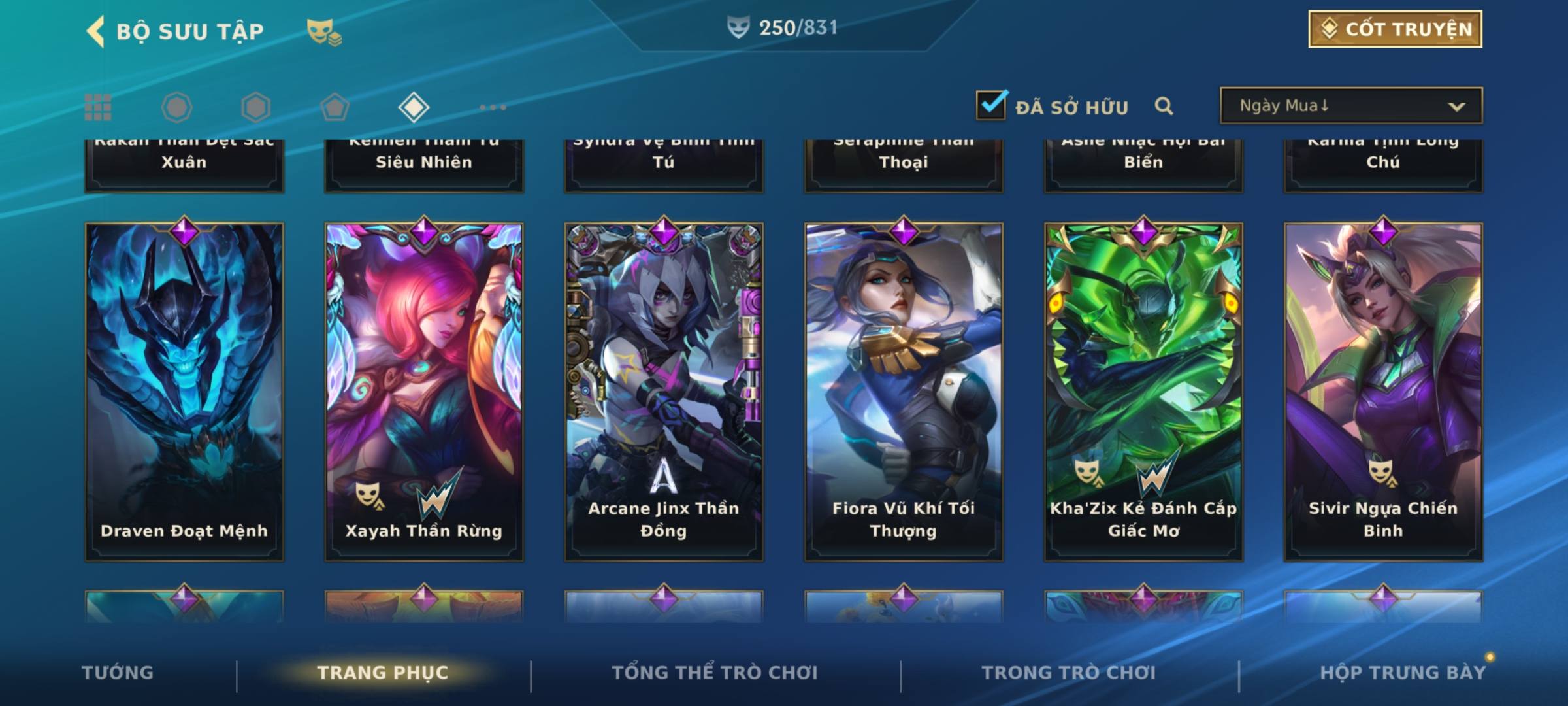Switch to the Tướng tab
This screenshot has height=706, width=1568.
[x=118, y=673]
